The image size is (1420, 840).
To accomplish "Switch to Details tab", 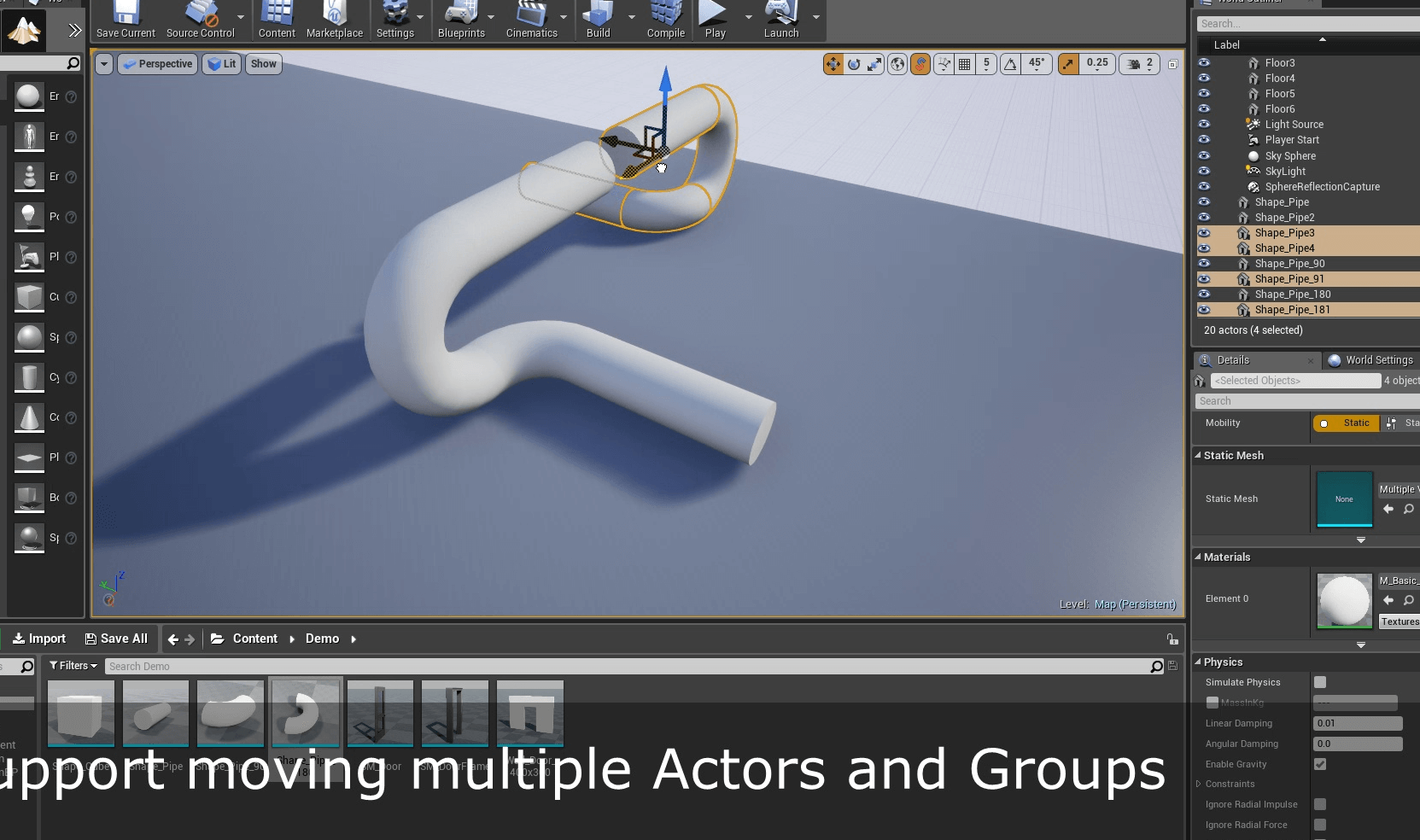I will coord(1233,360).
